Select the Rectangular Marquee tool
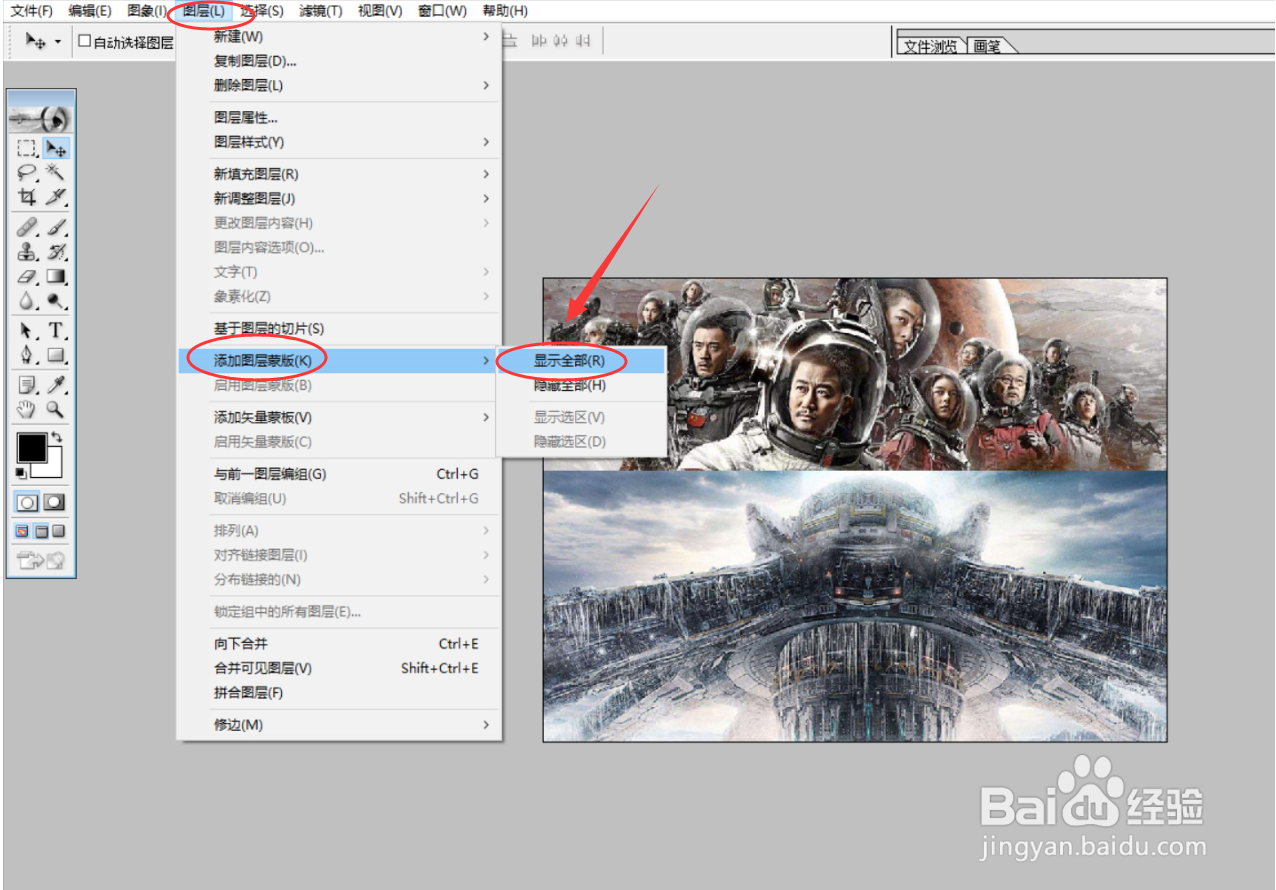Screen dimensions: 1276x890 coord(27,149)
